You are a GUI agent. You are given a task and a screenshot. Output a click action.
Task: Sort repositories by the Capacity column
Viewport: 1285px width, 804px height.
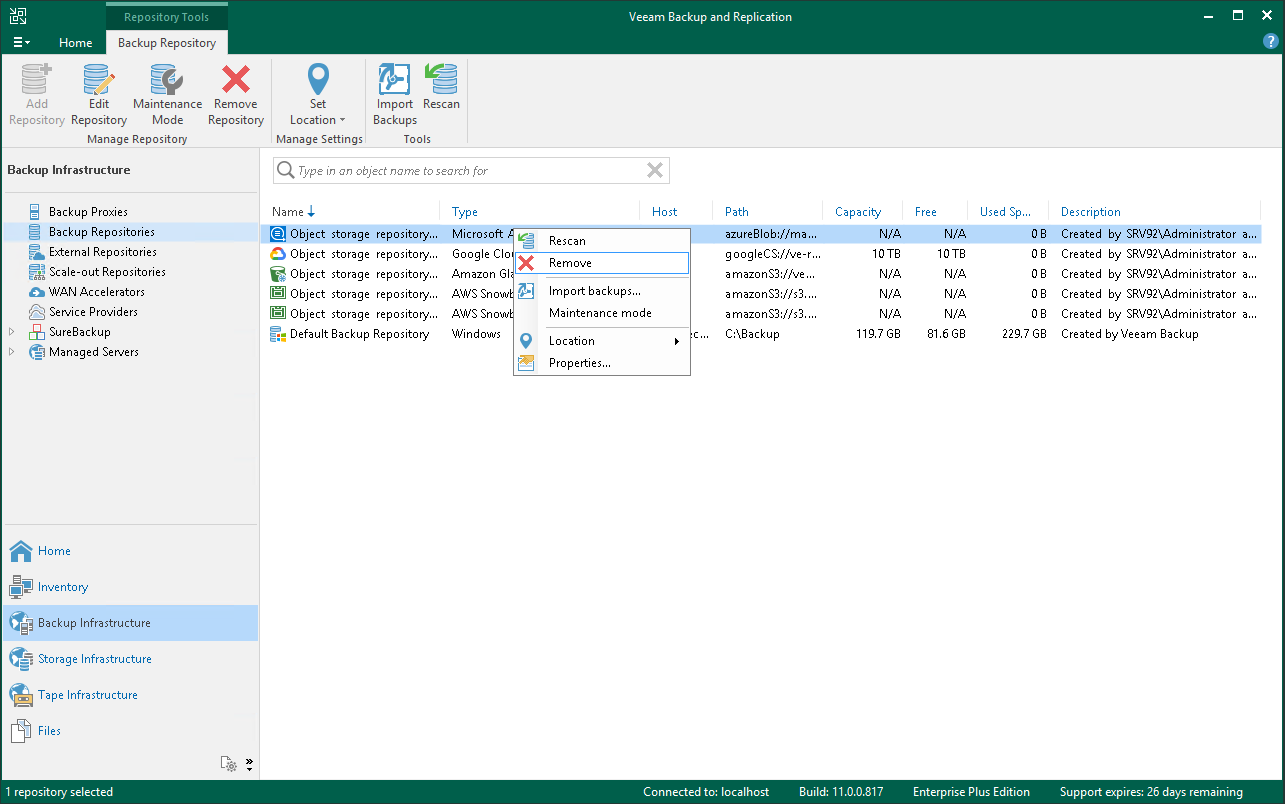[x=859, y=211]
